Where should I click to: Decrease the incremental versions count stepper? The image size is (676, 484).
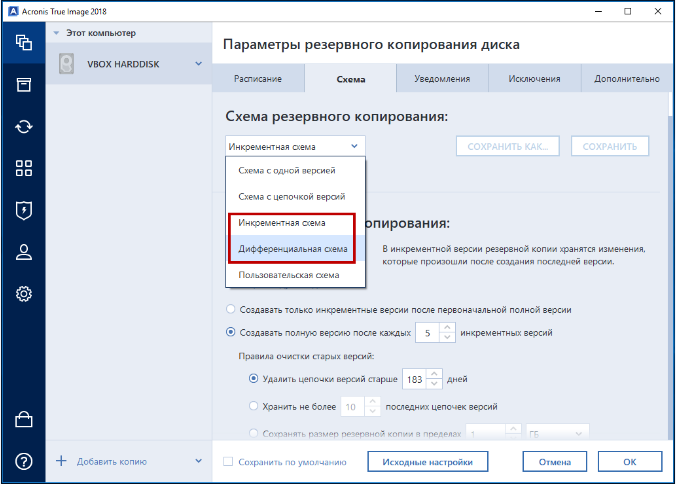pos(448,337)
